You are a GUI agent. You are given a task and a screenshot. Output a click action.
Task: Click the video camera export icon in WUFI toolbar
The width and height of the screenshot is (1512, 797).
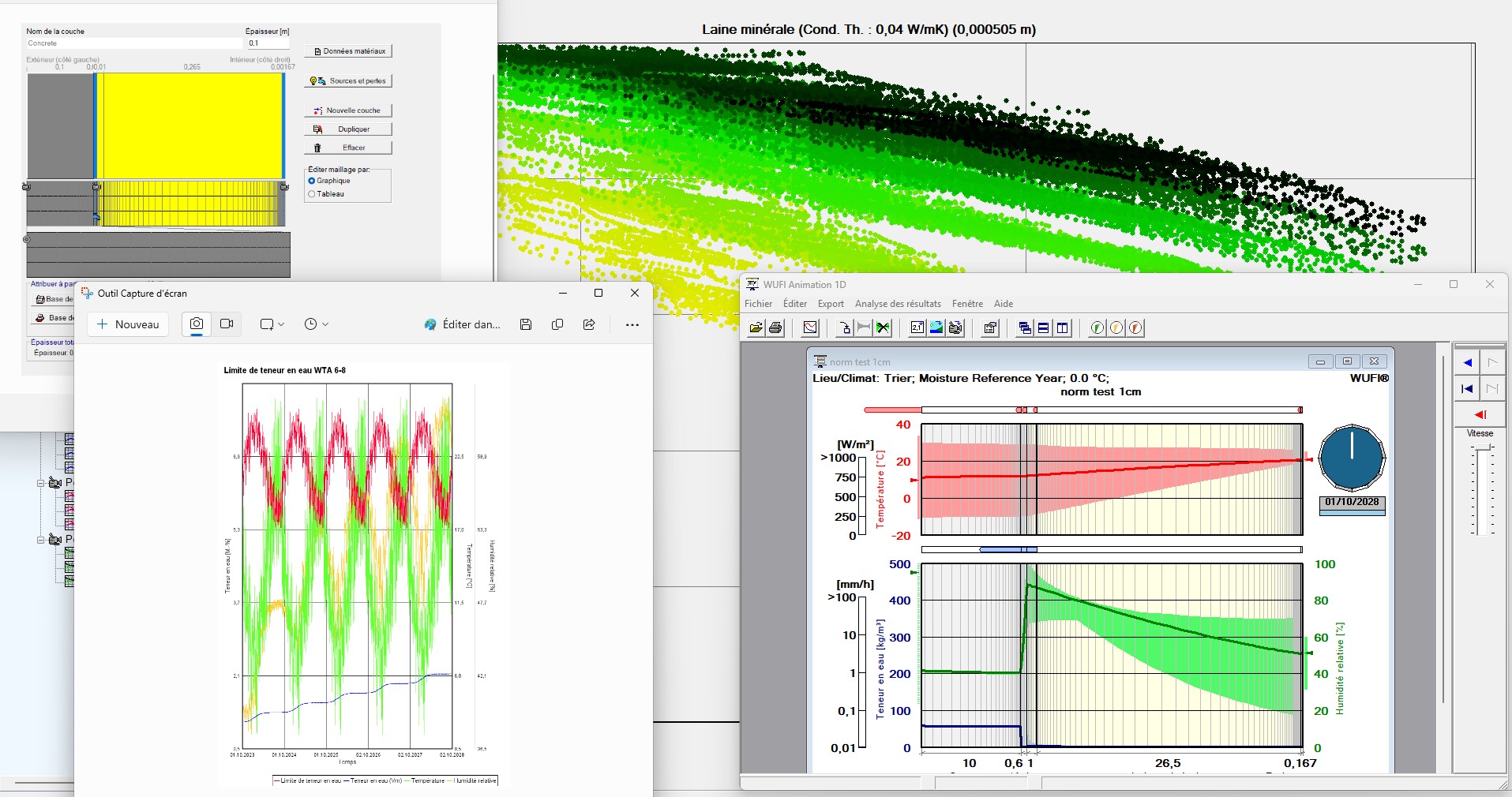point(955,328)
